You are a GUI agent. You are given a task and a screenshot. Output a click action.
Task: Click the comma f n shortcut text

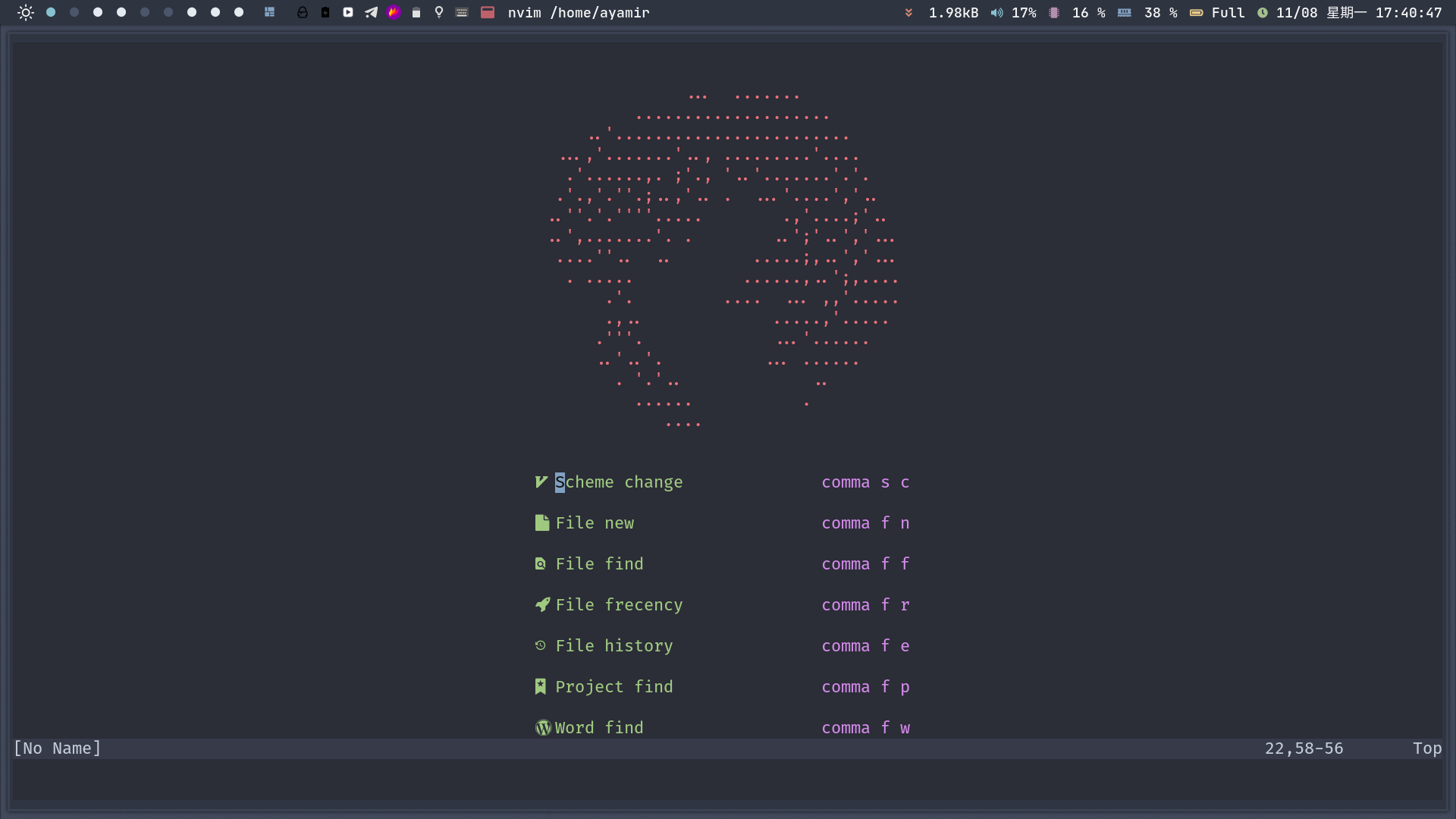(x=865, y=523)
